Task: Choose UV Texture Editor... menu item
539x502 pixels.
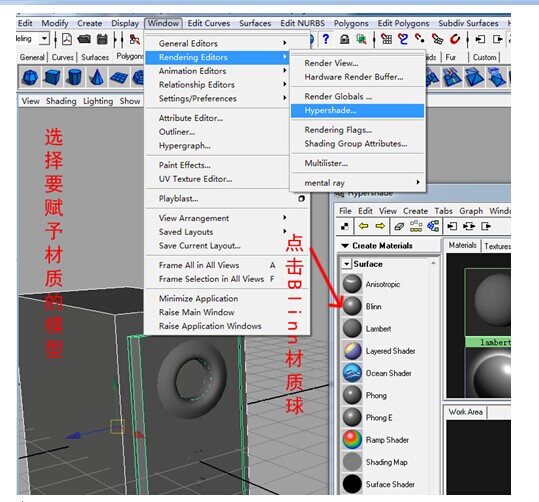Action: coord(217,179)
